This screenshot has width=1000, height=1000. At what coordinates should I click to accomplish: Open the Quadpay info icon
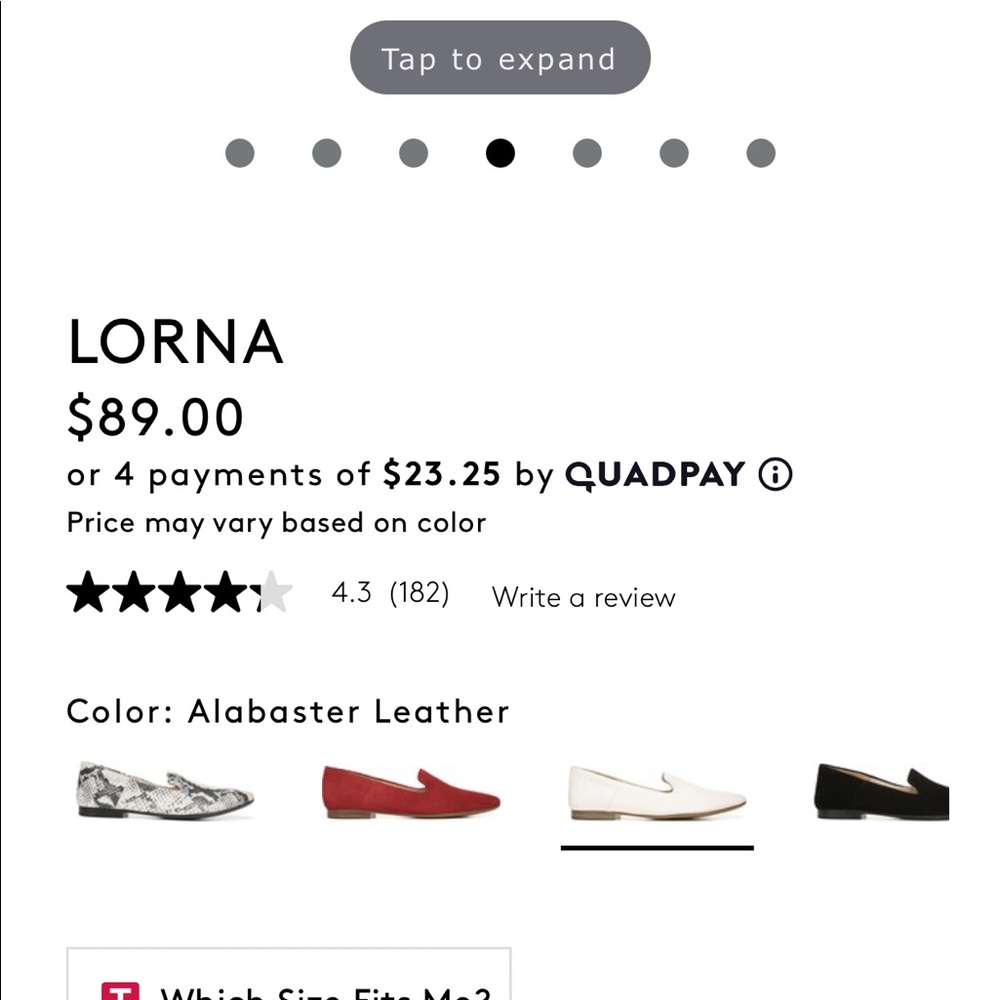[x=775, y=474]
